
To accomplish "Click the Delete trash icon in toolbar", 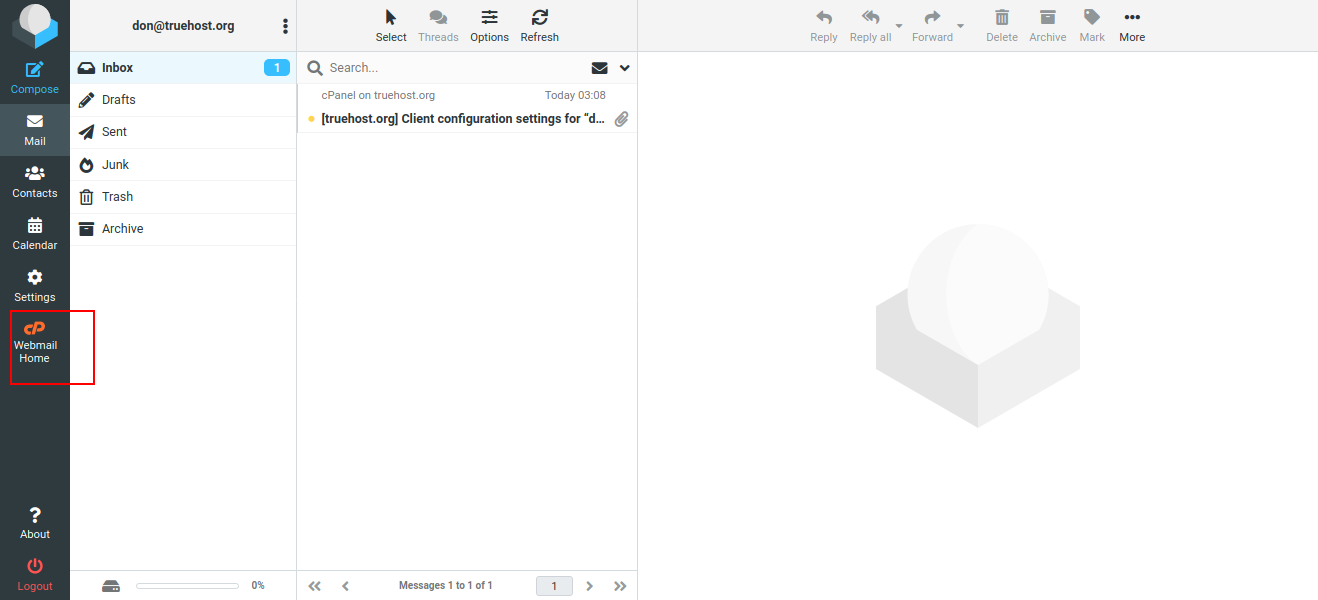I will point(1002,26).
